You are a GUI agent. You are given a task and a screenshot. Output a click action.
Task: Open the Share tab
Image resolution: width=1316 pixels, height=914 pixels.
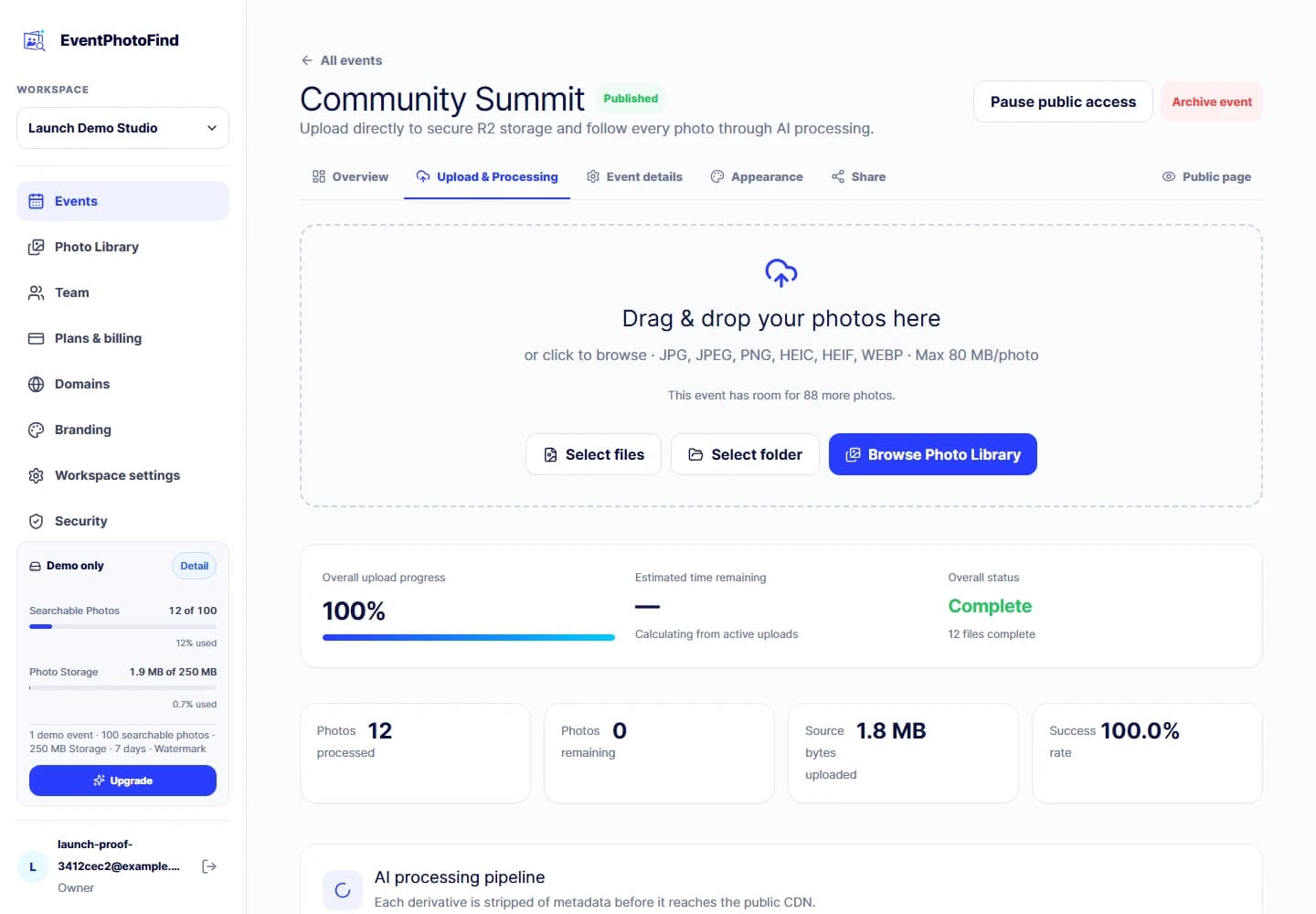pos(858,176)
